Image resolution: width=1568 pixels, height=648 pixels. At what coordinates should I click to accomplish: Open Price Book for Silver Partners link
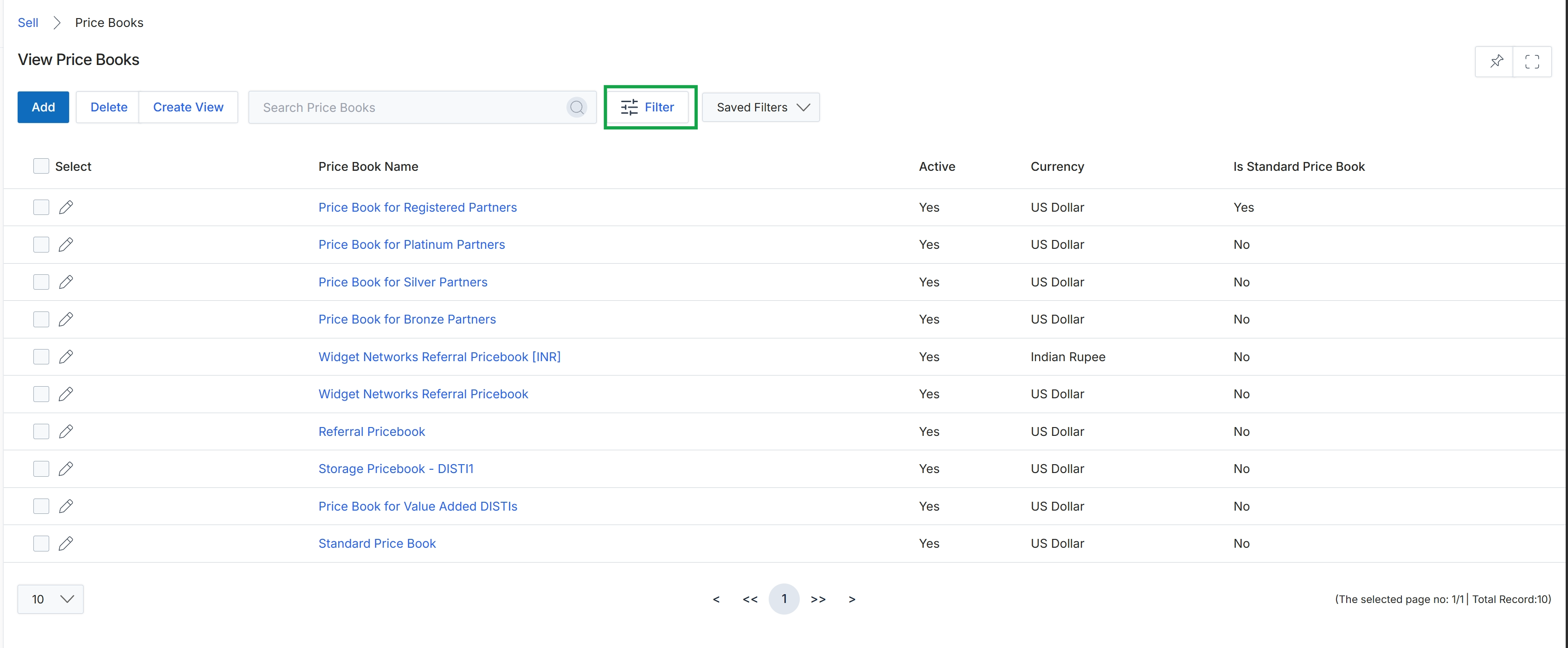pyautogui.click(x=403, y=282)
